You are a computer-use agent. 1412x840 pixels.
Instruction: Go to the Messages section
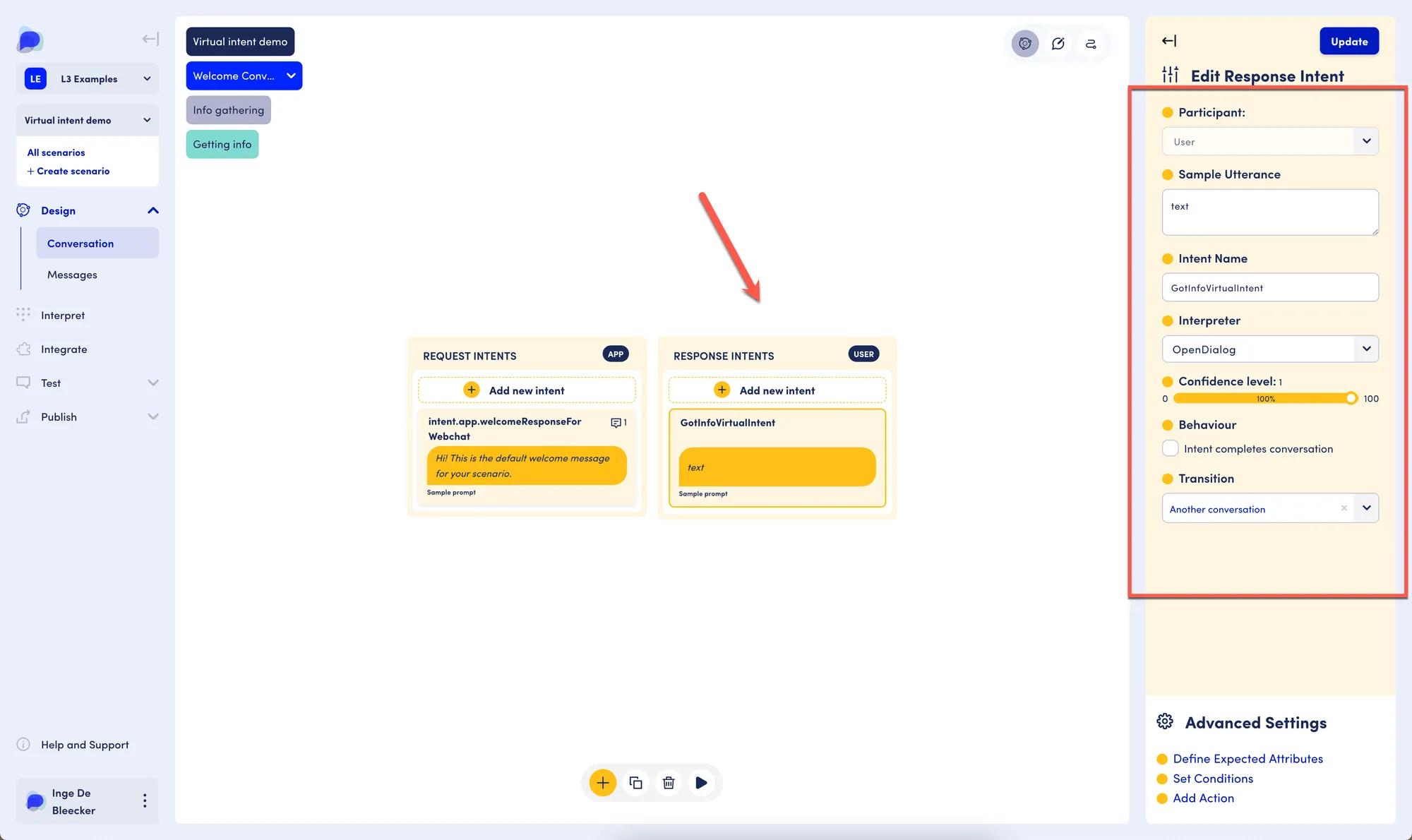pyautogui.click(x=72, y=275)
